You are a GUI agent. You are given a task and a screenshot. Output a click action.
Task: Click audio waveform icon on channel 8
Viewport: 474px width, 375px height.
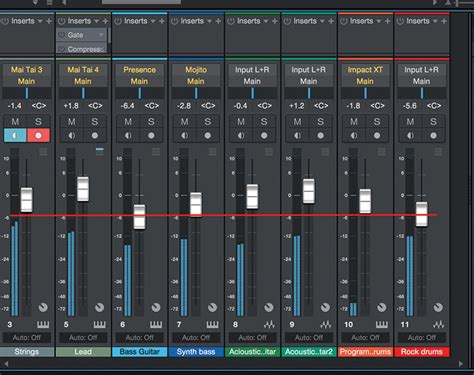tap(269, 324)
